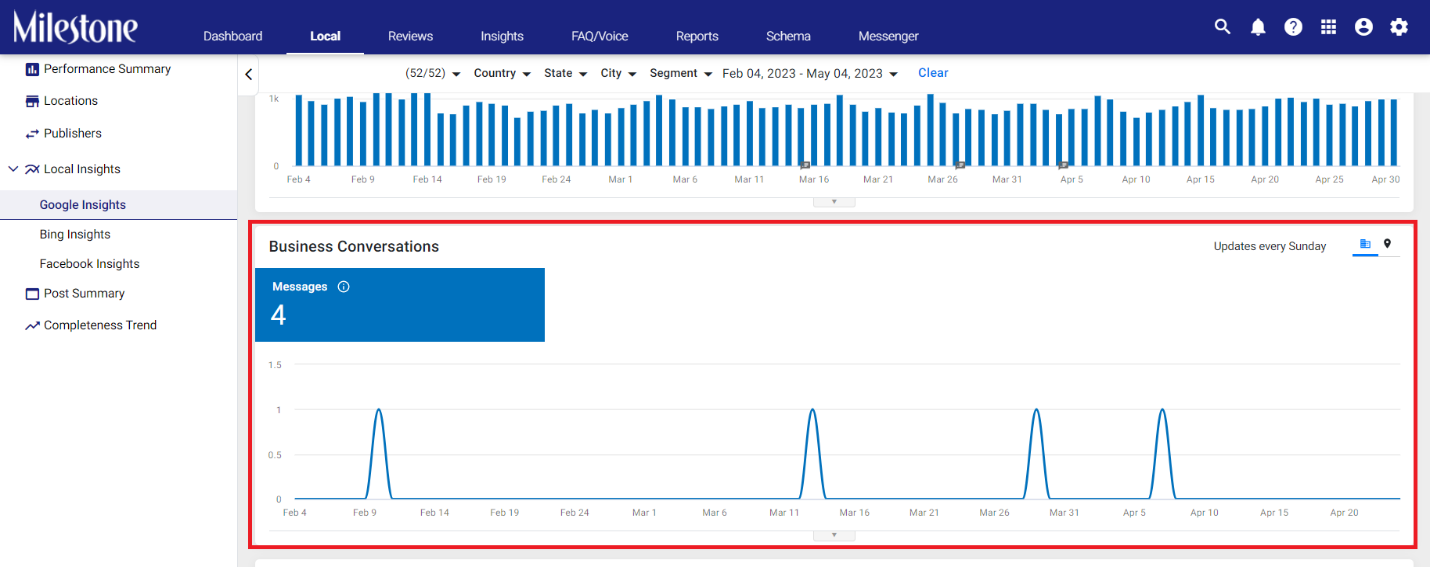Image resolution: width=1430 pixels, height=567 pixels.
Task: Click the message peak near Feb 9
Action: [378, 409]
